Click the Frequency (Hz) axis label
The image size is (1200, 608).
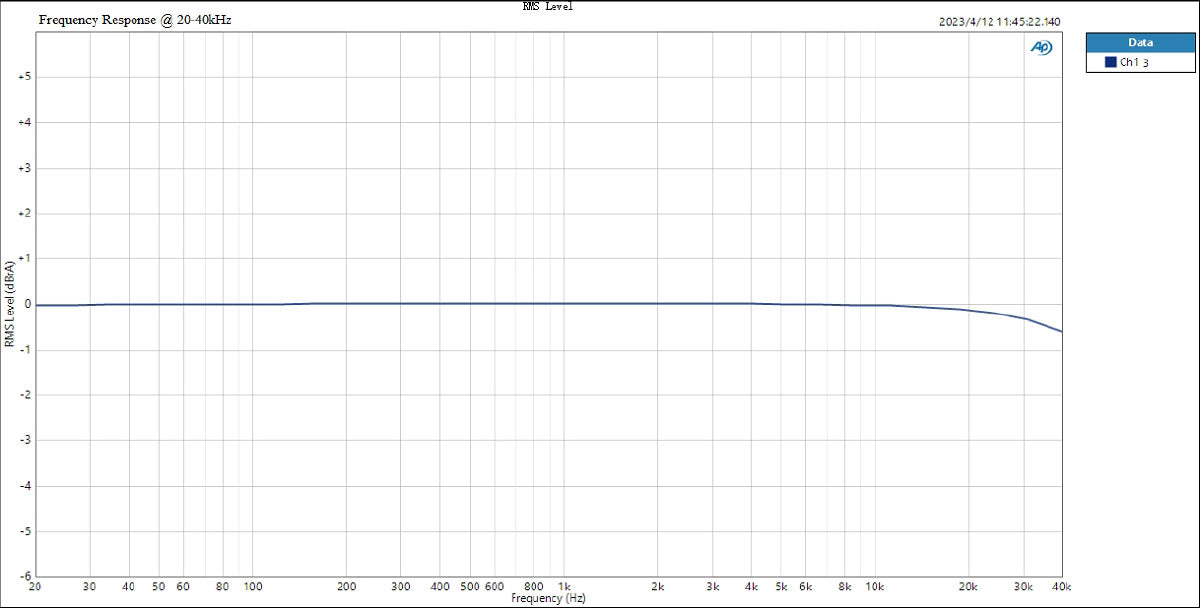pos(549,600)
